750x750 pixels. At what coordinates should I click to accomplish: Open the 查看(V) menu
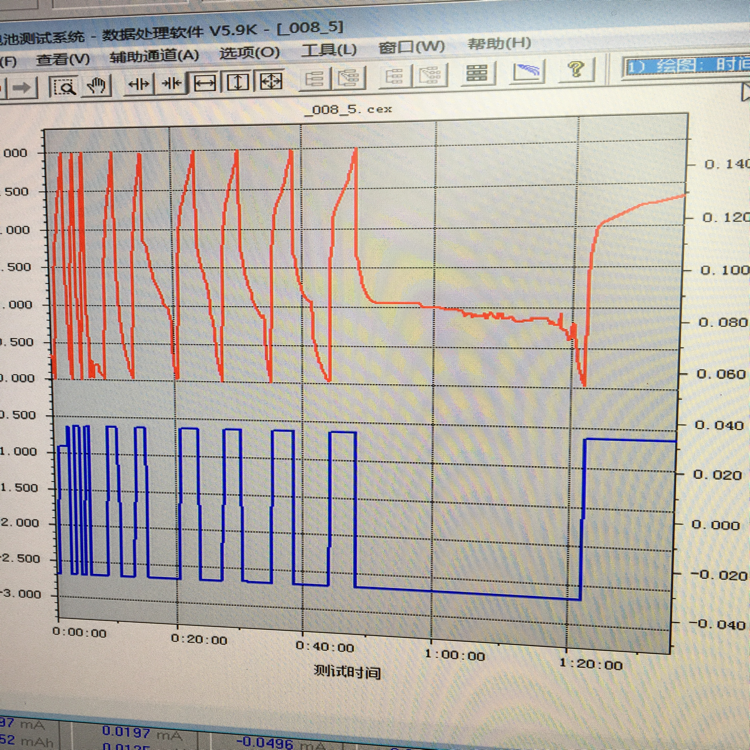click(63, 59)
